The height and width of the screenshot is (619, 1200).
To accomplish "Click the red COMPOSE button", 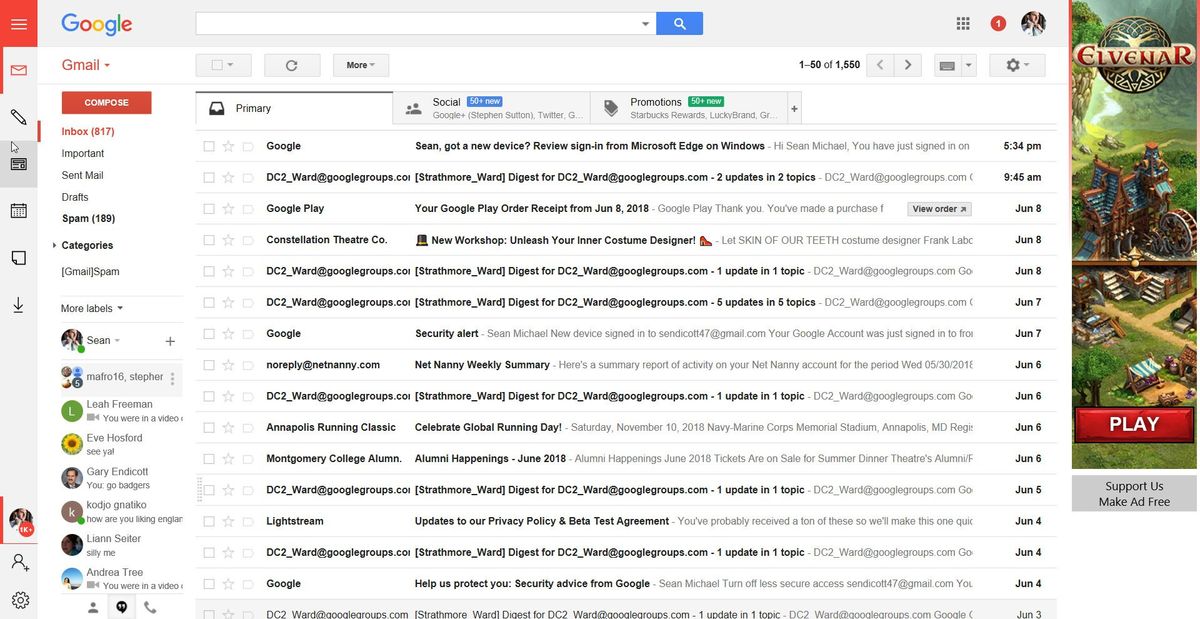I will 106,101.
